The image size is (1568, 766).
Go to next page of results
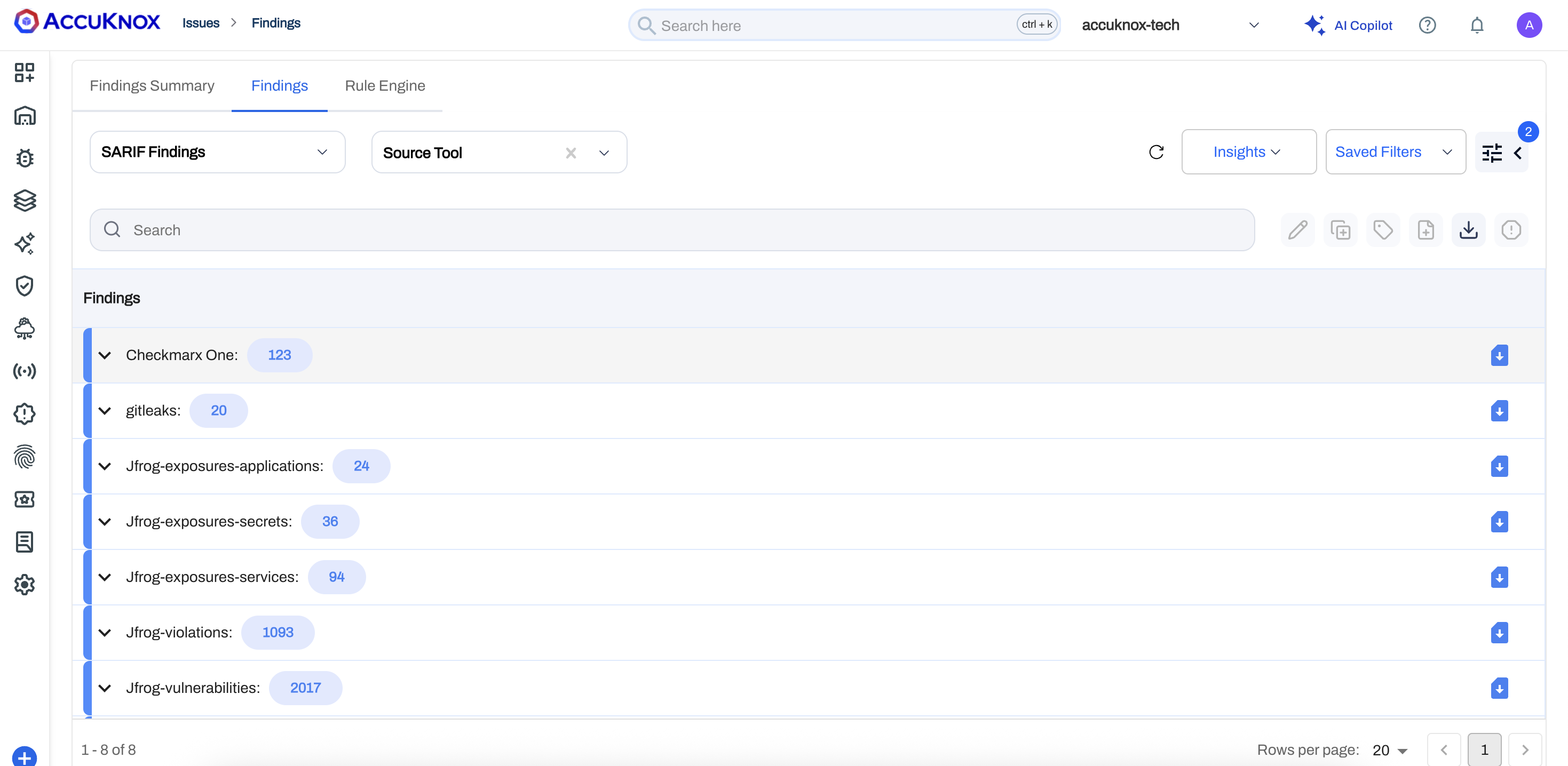click(1525, 750)
